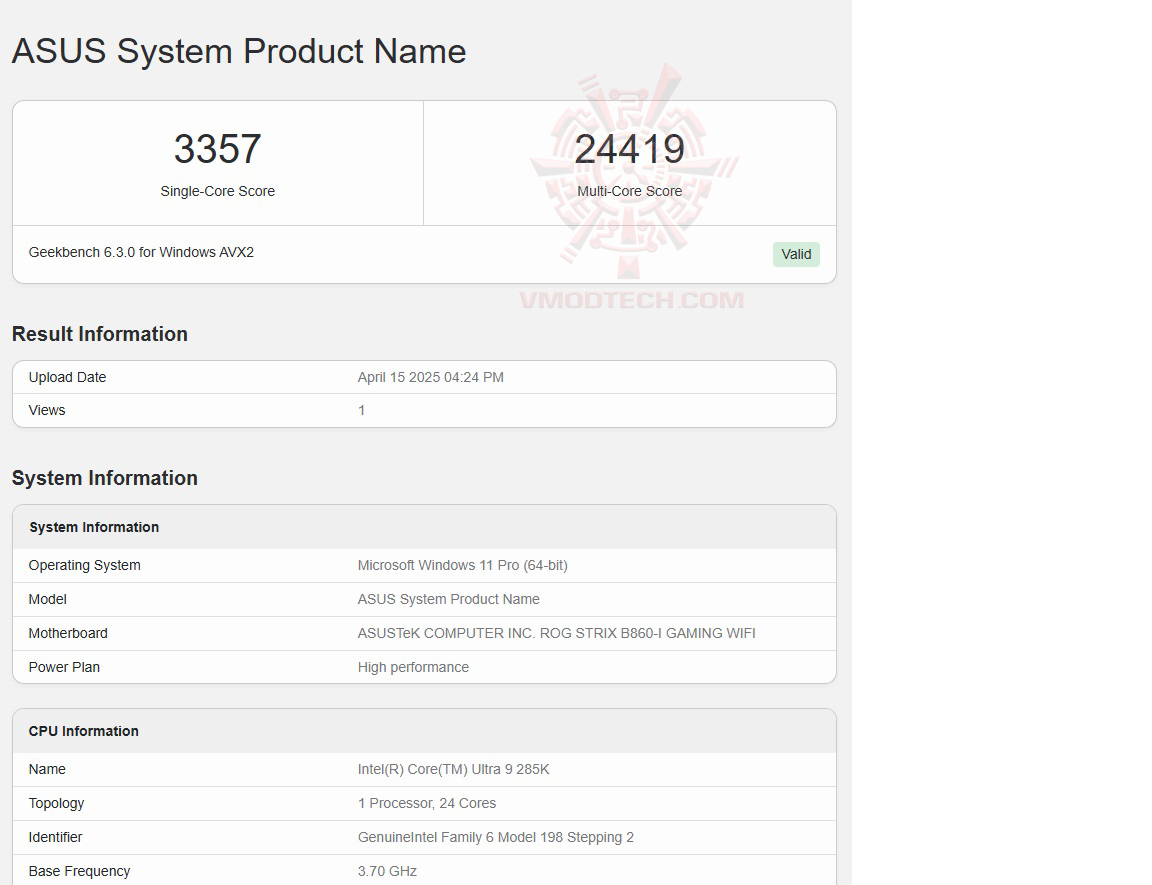Click the Microsoft Windows 11 Pro value
The width and height of the screenshot is (1152, 885).
click(x=463, y=565)
